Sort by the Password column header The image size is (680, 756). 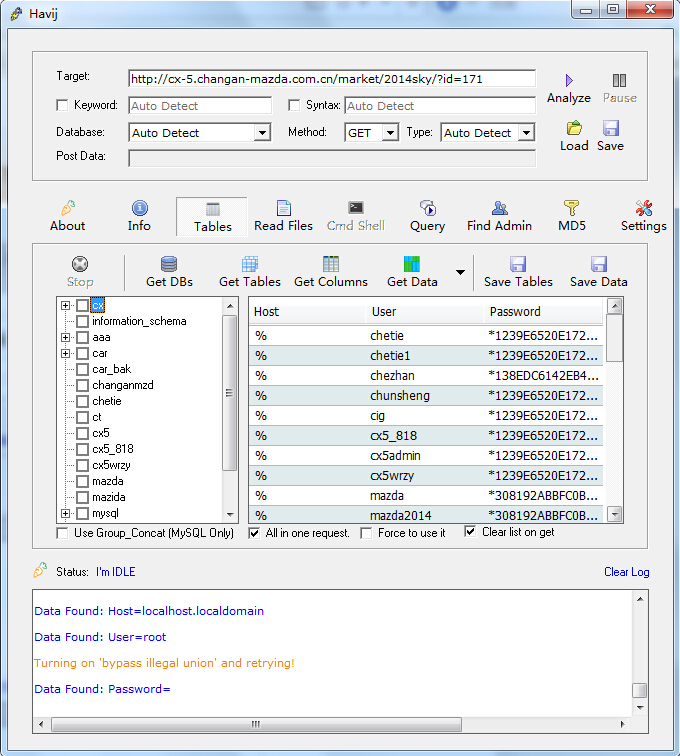click(544, 312)
